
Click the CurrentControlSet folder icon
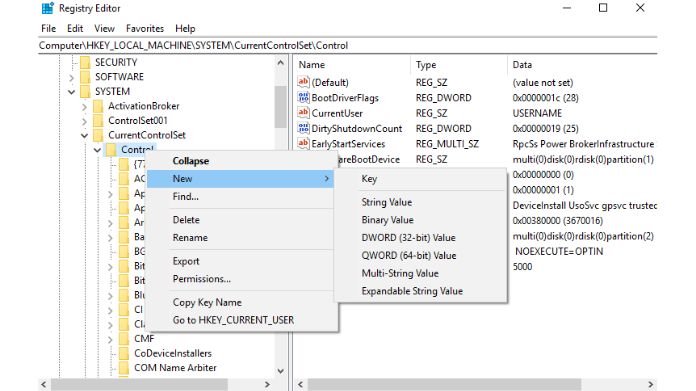(x=99, y=135)
